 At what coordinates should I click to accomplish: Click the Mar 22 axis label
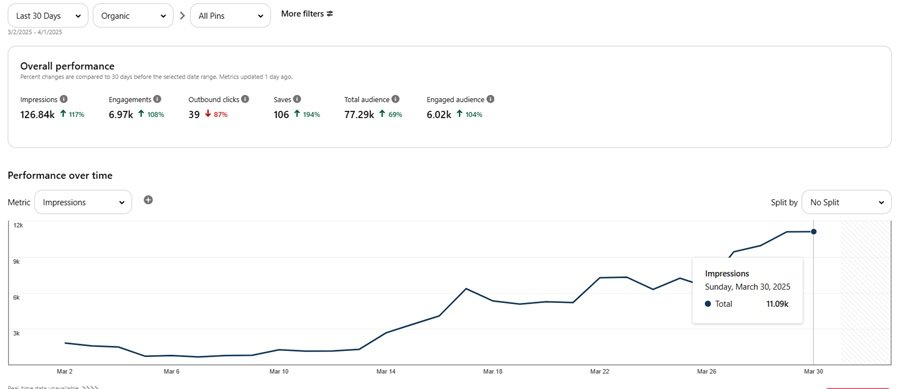599,372
